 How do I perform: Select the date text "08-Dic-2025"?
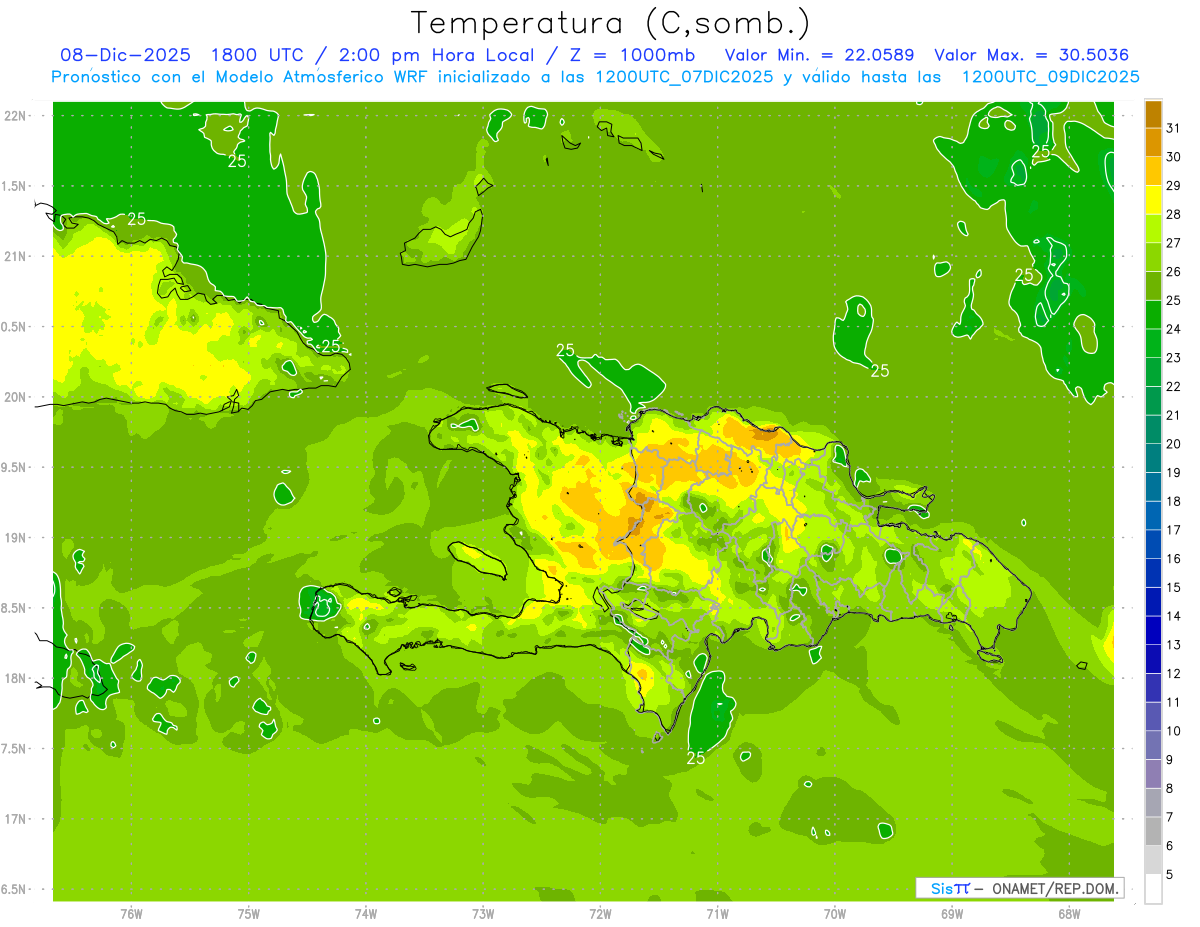tap(124, 55)
